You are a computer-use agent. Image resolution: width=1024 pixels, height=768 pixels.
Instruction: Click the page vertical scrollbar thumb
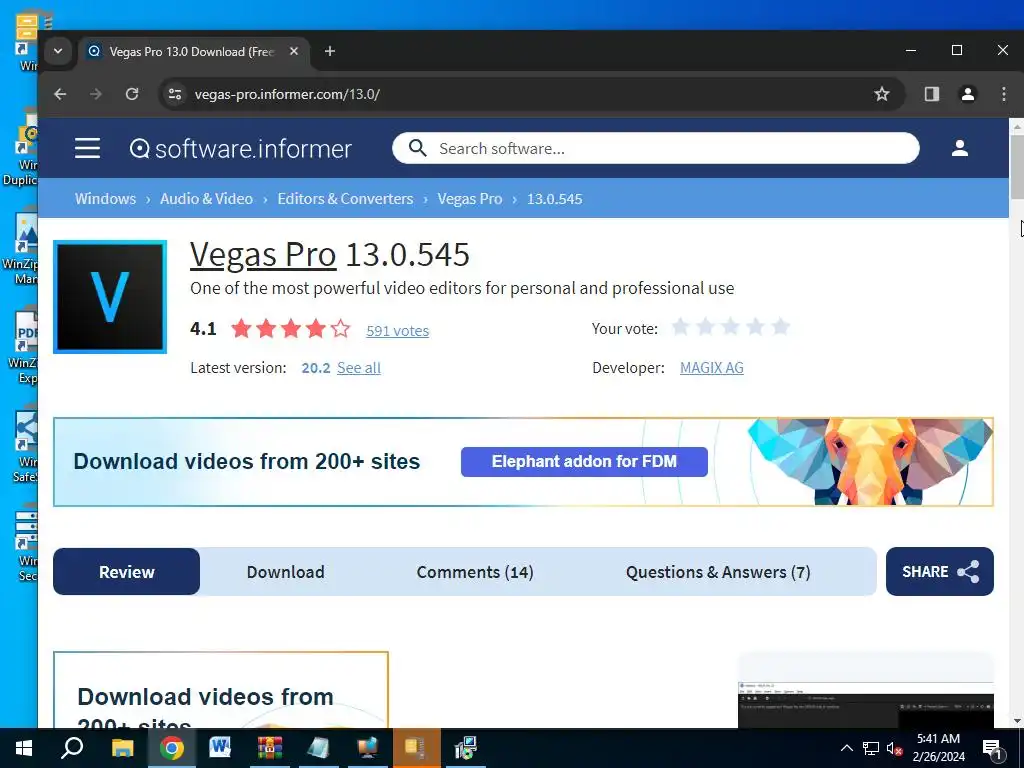(1017, 167)
